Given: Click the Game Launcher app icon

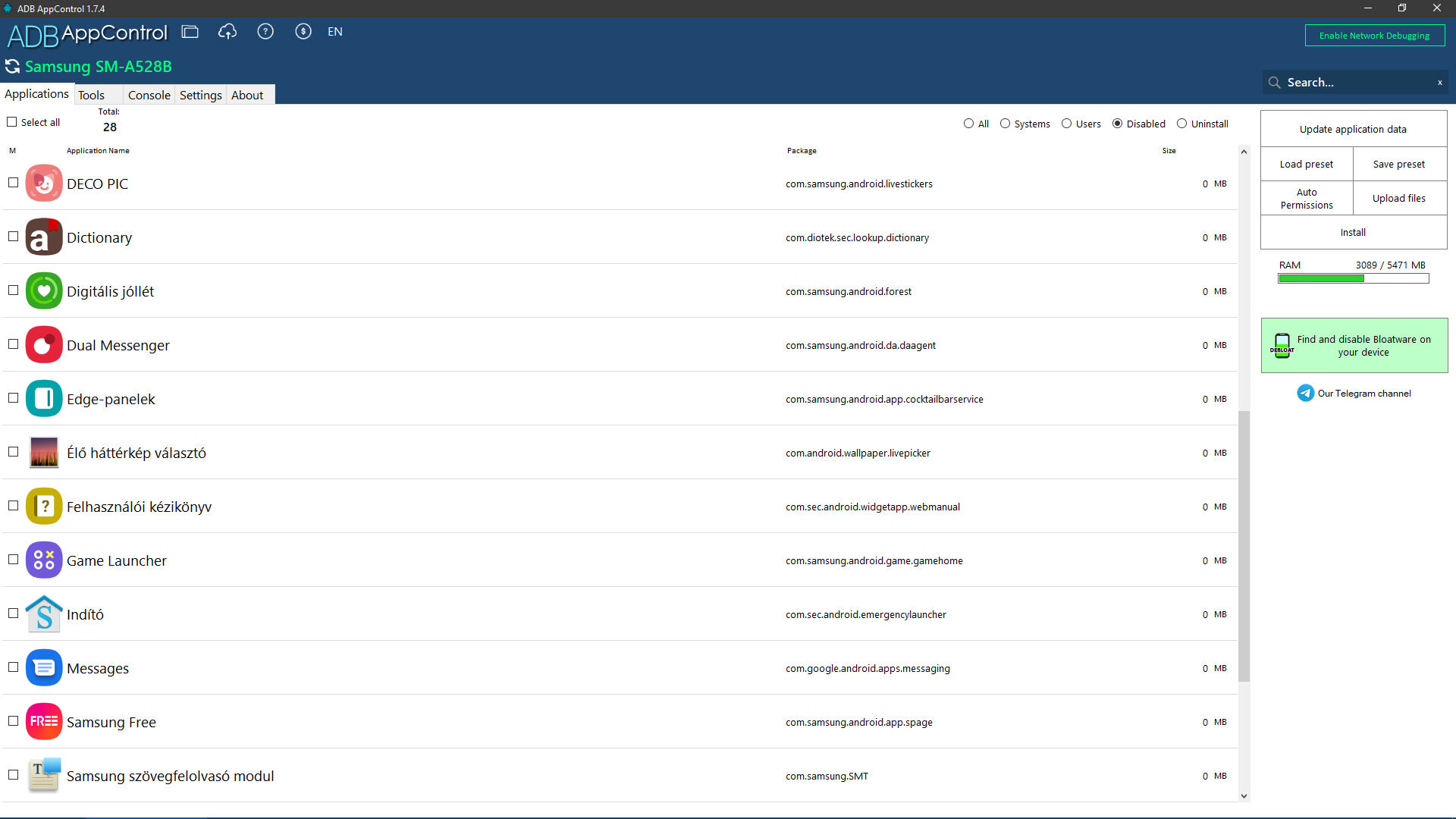Looking at the screenshot, I should [x=44, y=560].
